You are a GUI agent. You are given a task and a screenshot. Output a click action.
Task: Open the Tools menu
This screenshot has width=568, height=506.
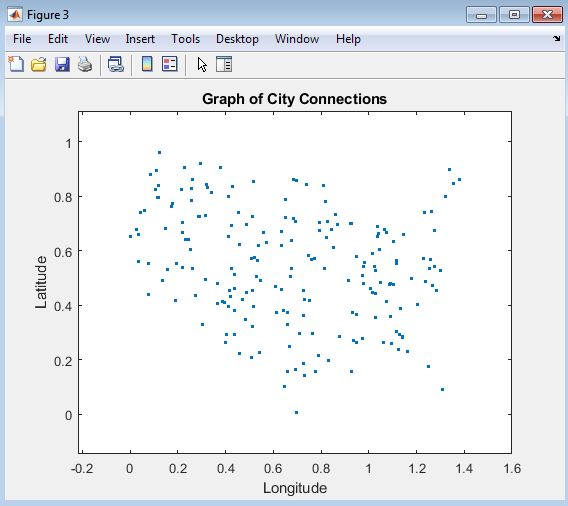[x=185, y=39]
